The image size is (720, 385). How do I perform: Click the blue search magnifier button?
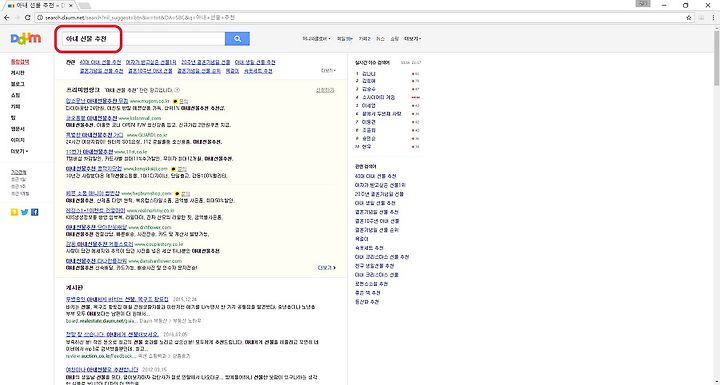point(237,39)
